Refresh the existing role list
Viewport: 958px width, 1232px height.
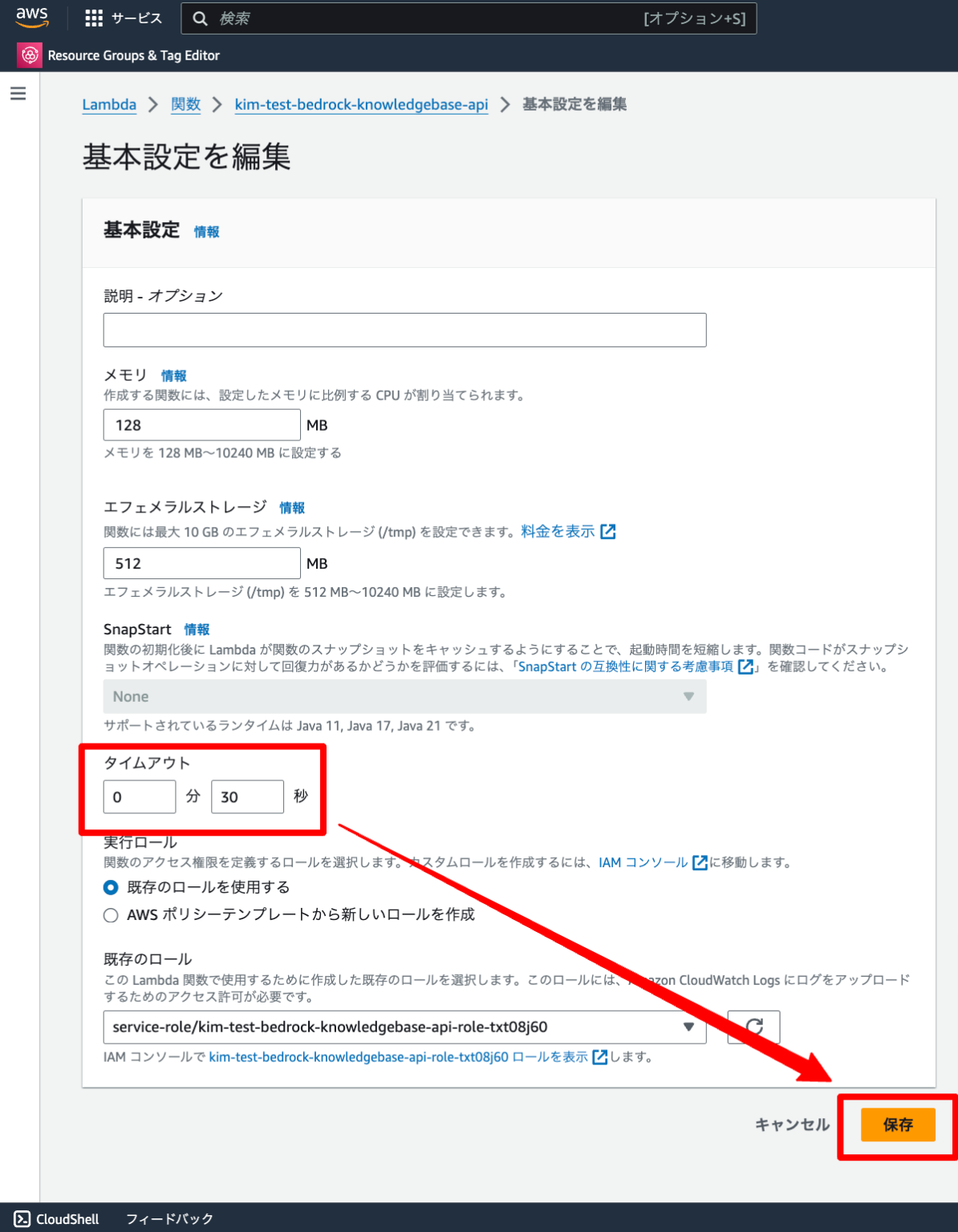(752, 1027)
